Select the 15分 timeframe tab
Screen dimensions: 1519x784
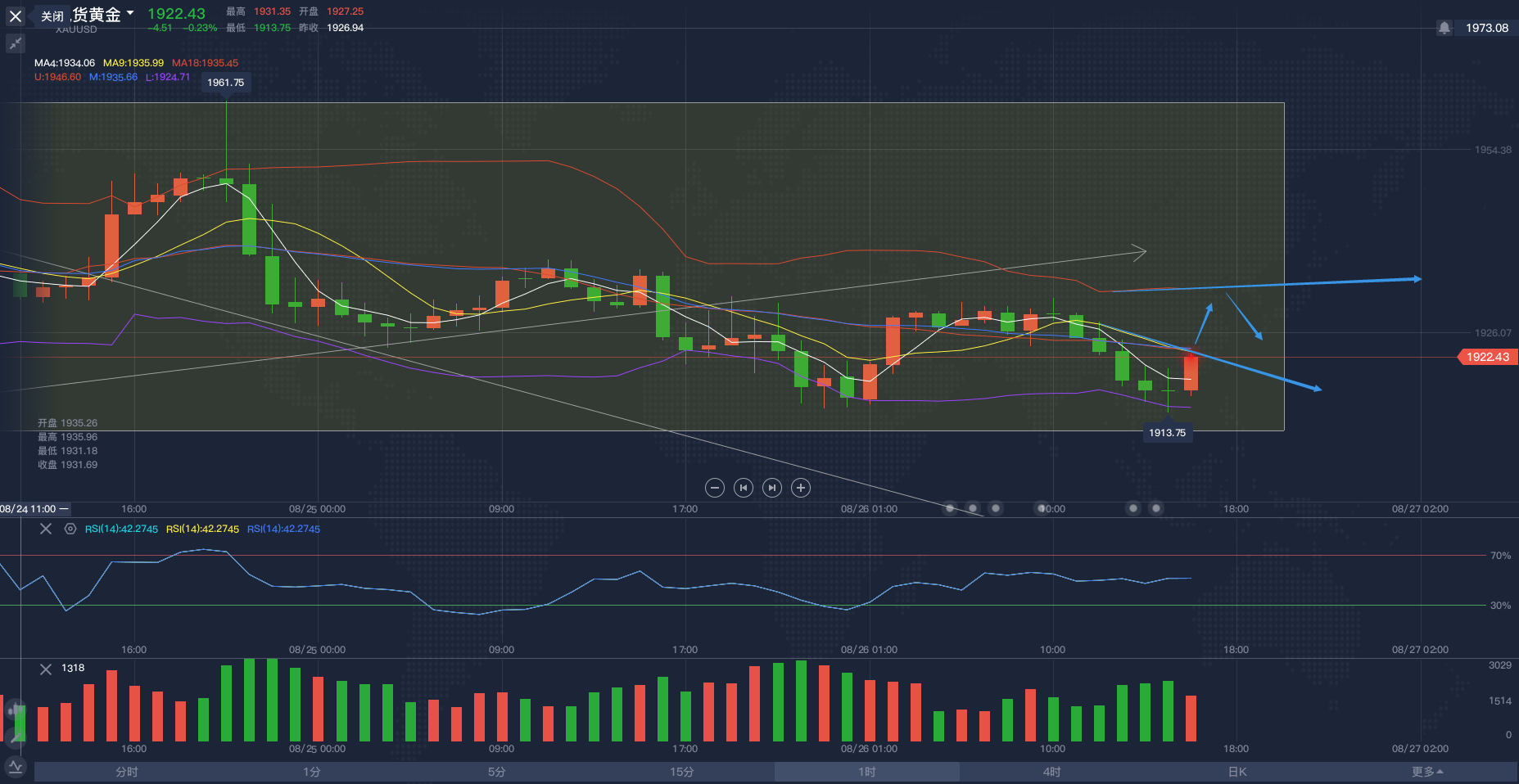pyautogui.click(x=681, y=772)
